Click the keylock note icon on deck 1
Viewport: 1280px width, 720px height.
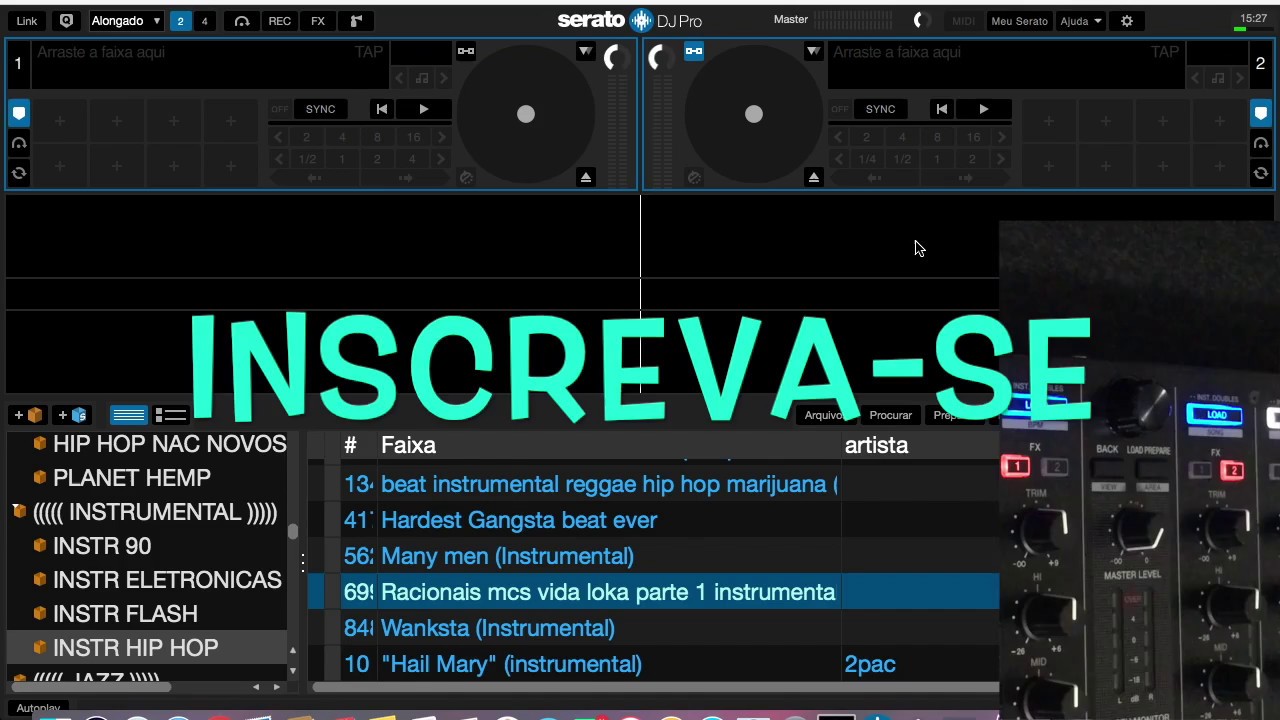pyautogui.click(x=422, y=78)
